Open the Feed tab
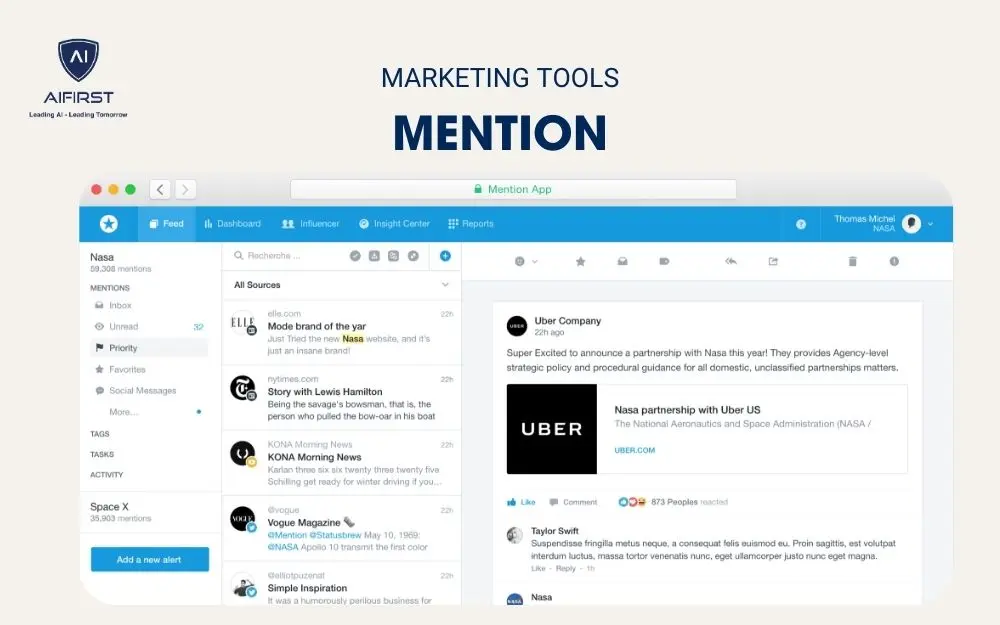The height and width of the screenshot is (625, 1000). tap(167, 224)
